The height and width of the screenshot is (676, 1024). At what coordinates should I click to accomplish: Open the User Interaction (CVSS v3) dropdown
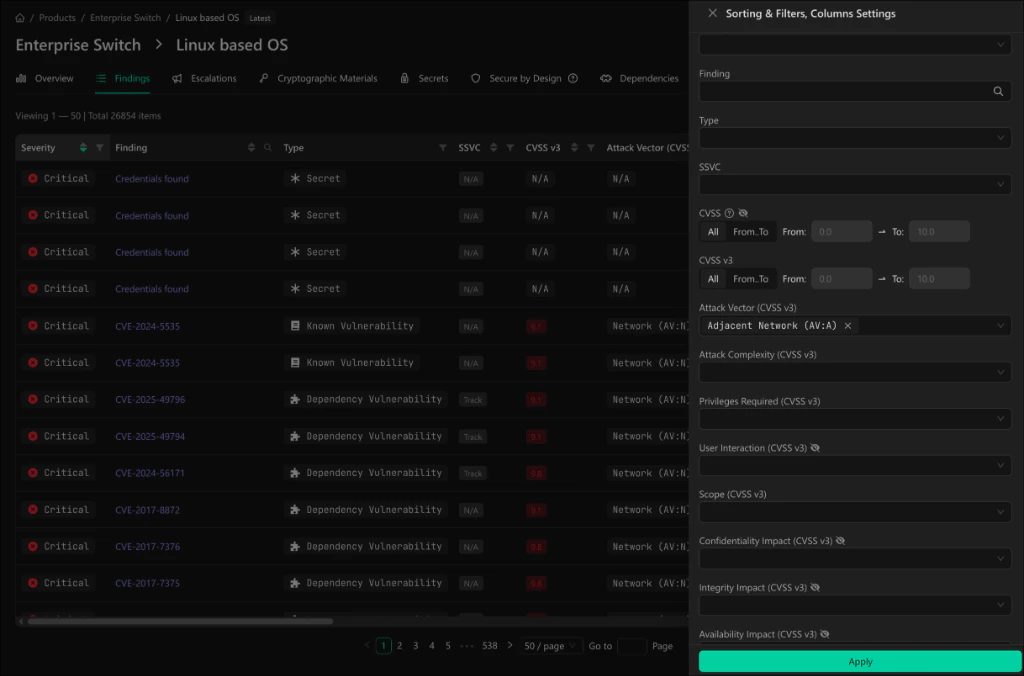[855, 466]
